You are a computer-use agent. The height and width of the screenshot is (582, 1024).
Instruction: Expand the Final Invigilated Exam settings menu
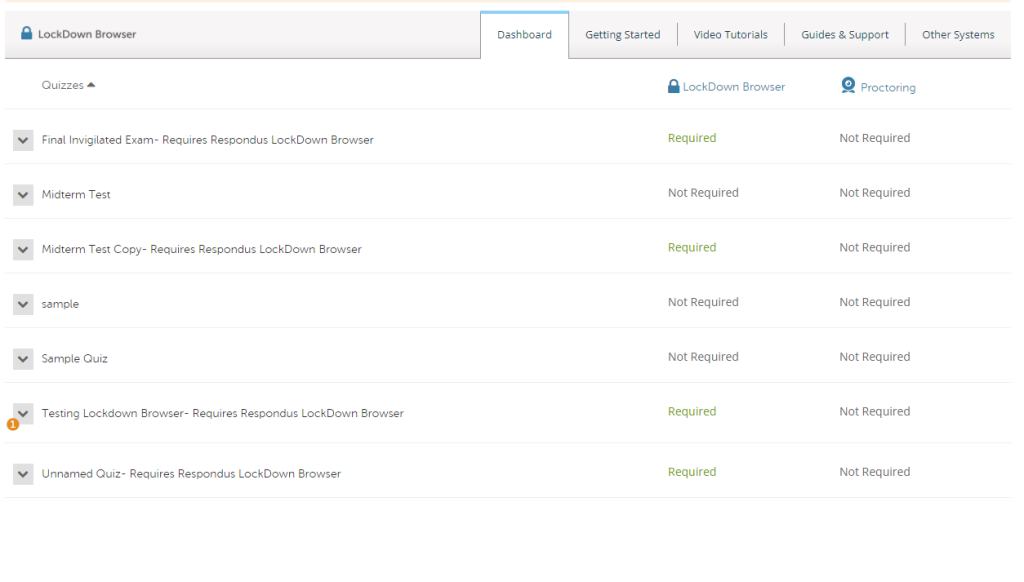(x=22, y=140)
